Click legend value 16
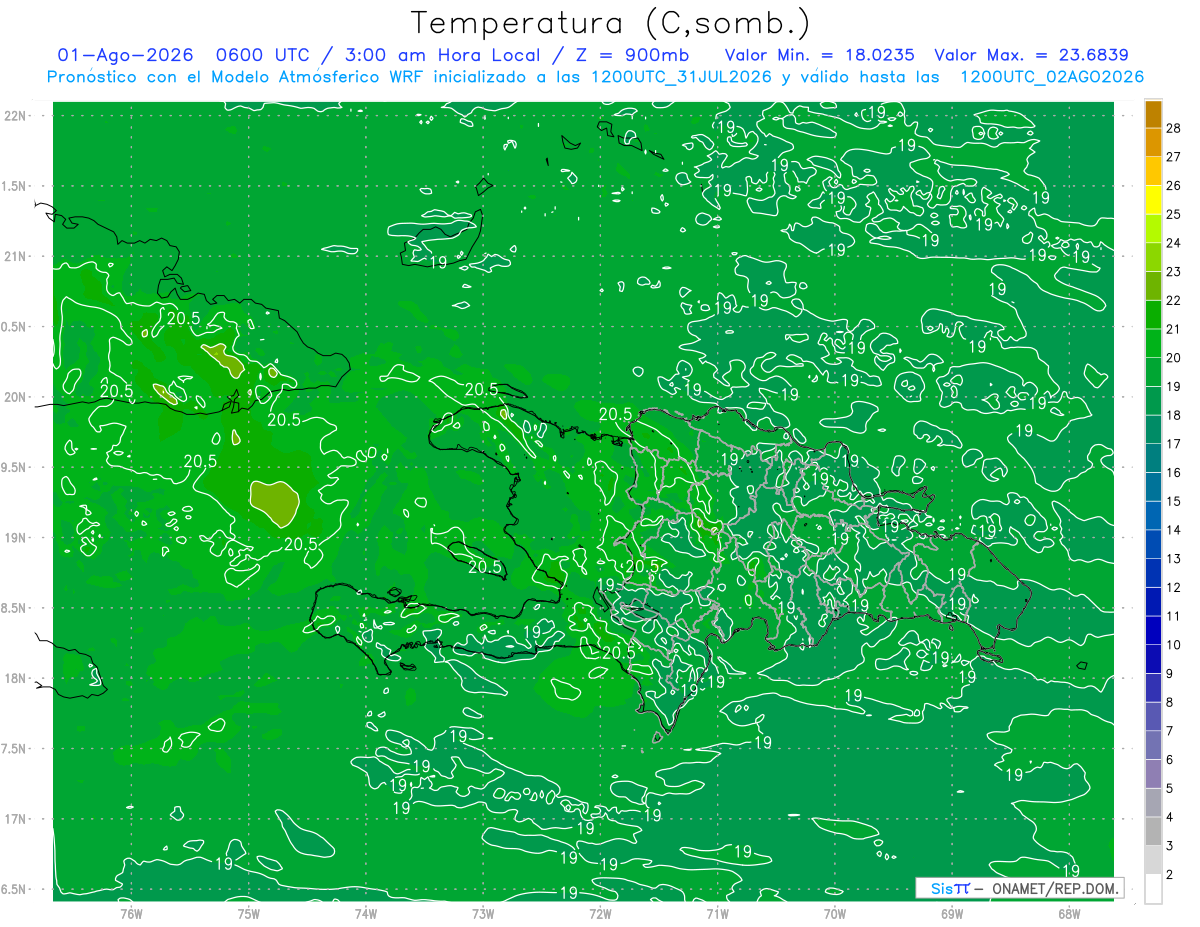Screen dimensions: 1200x927 [1174, 472]
